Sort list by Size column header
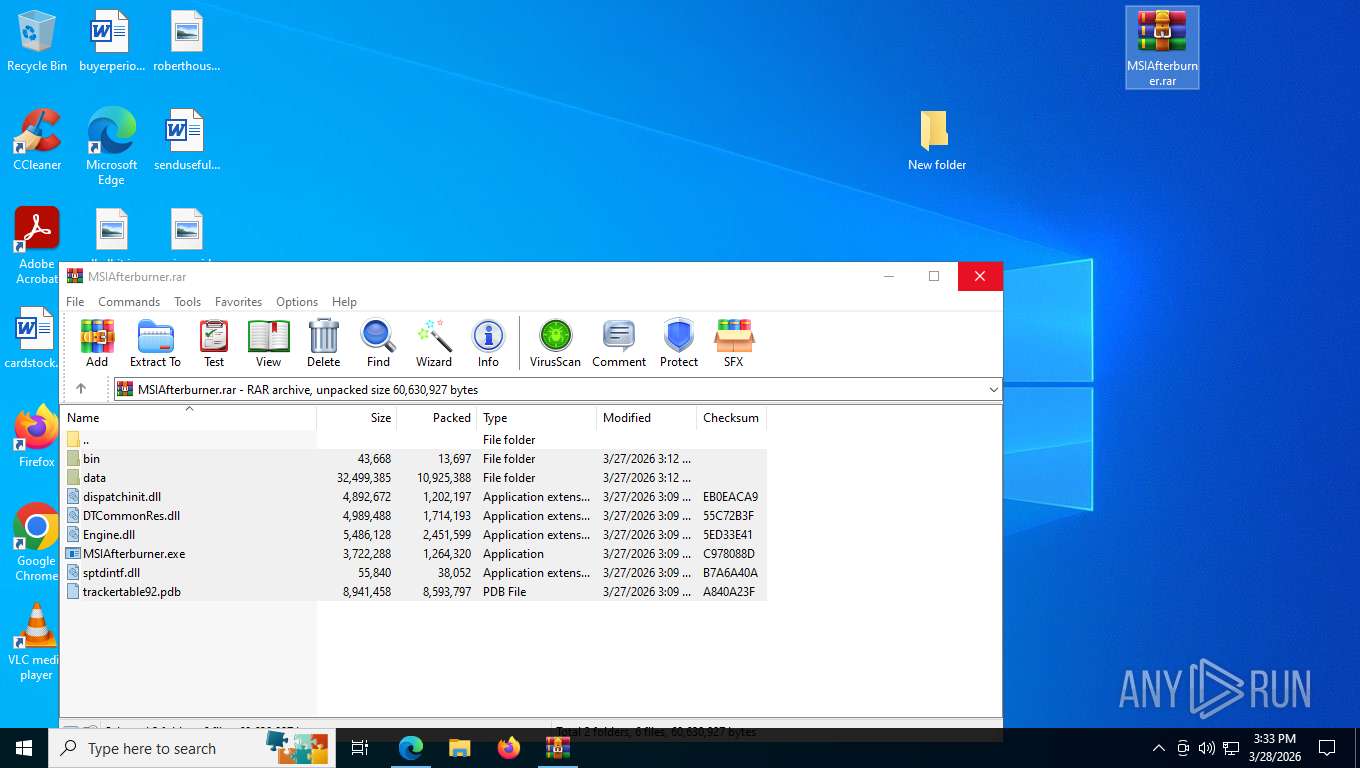The image size is (1360, 768). pos(357,418)
